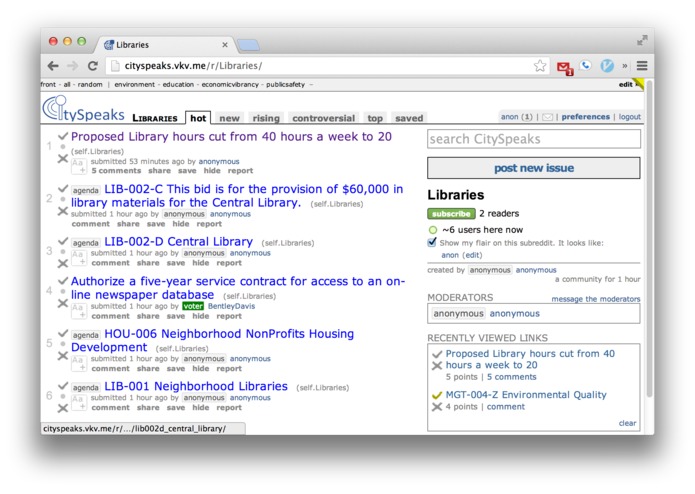The image size is (695, 494).
Task: Switch to the hot tab
Action: pos(198,118)
